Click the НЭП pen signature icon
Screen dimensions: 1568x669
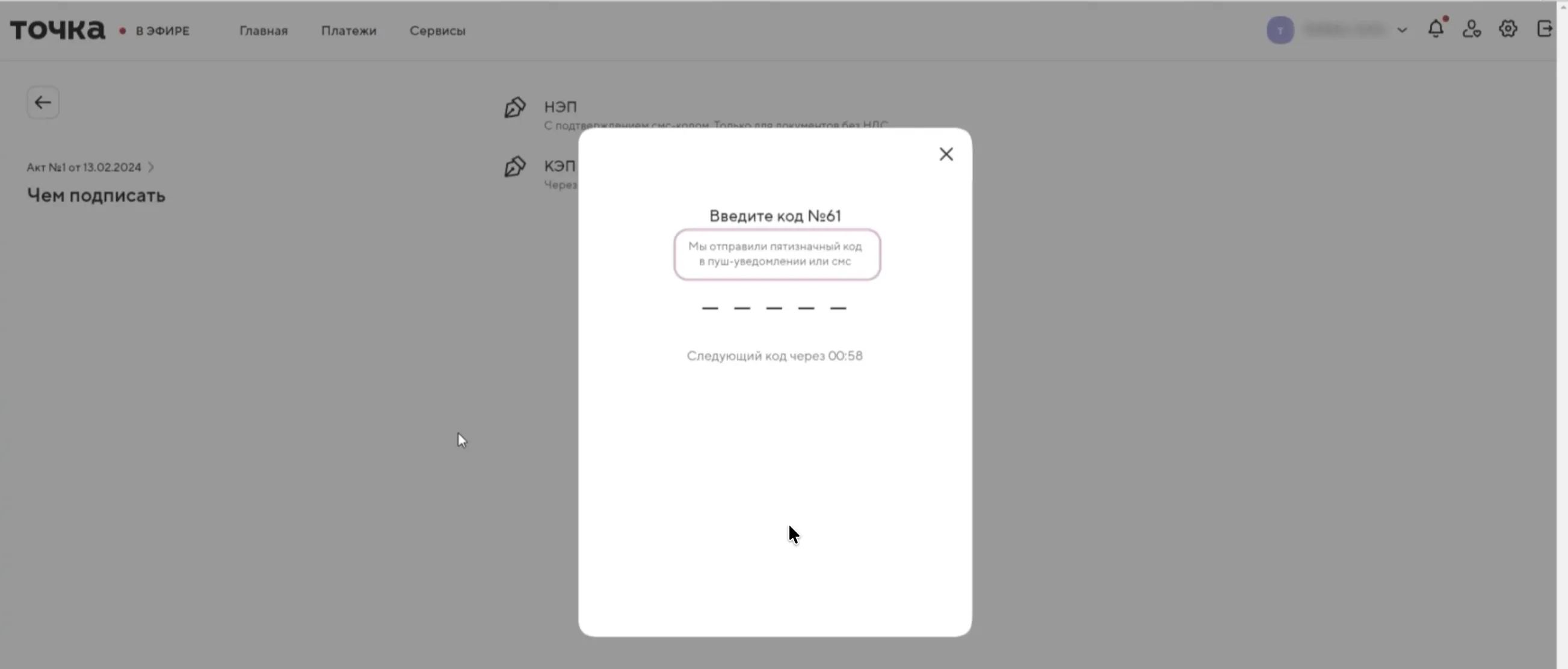[514, 108]
